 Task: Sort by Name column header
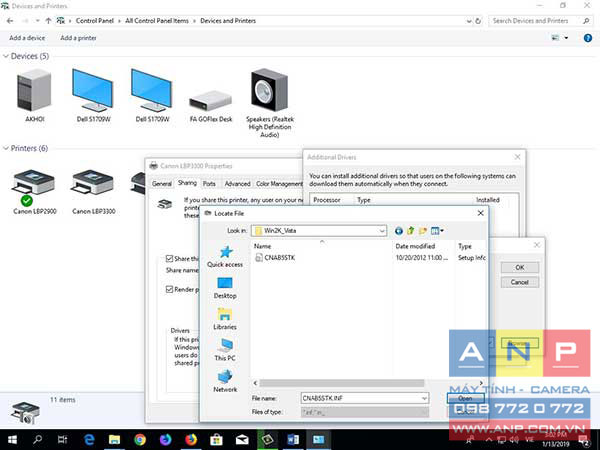[x=262, y=246]
